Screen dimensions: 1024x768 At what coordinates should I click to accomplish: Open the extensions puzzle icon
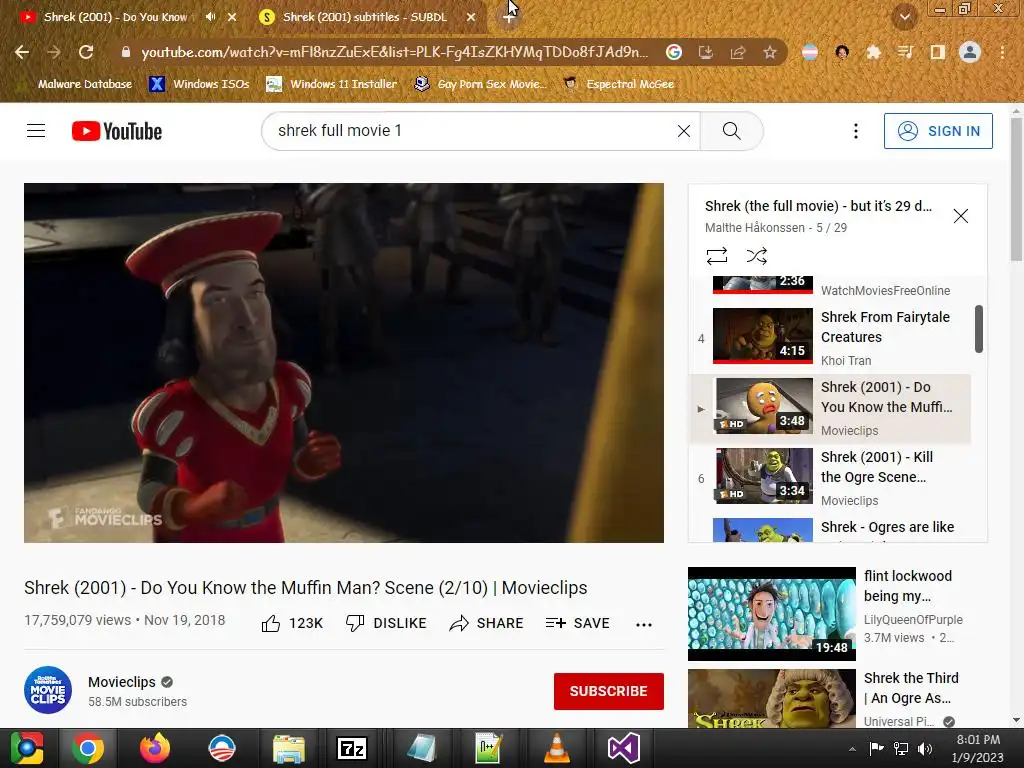873,52
